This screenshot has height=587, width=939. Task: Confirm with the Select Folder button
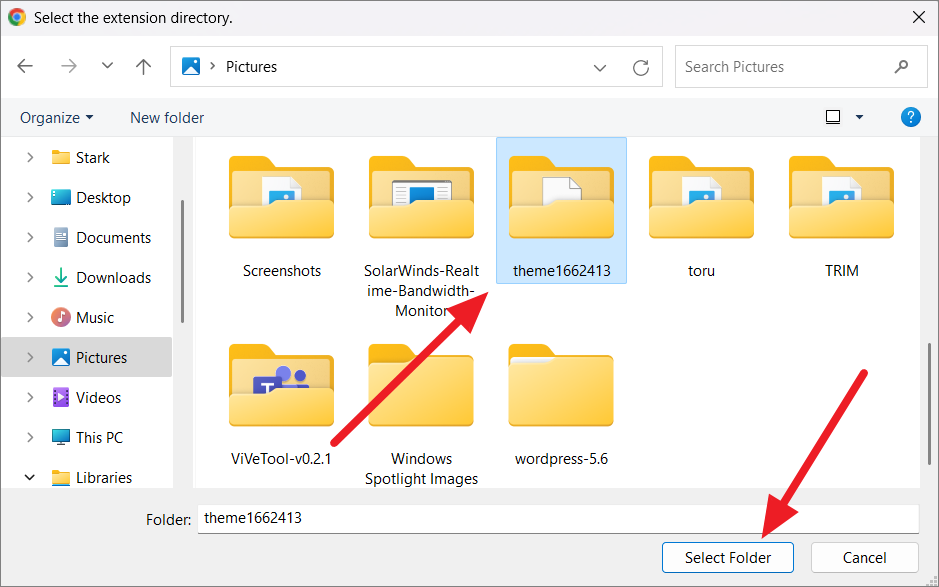tap(728, 558)
